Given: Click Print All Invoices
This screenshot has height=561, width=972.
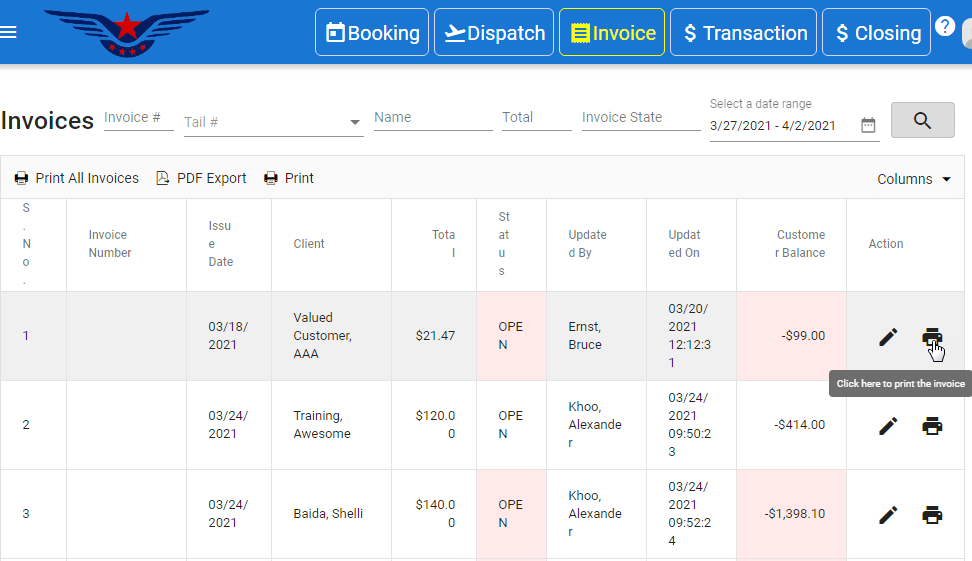Looking at the screenshot, I should pos(77,179).
